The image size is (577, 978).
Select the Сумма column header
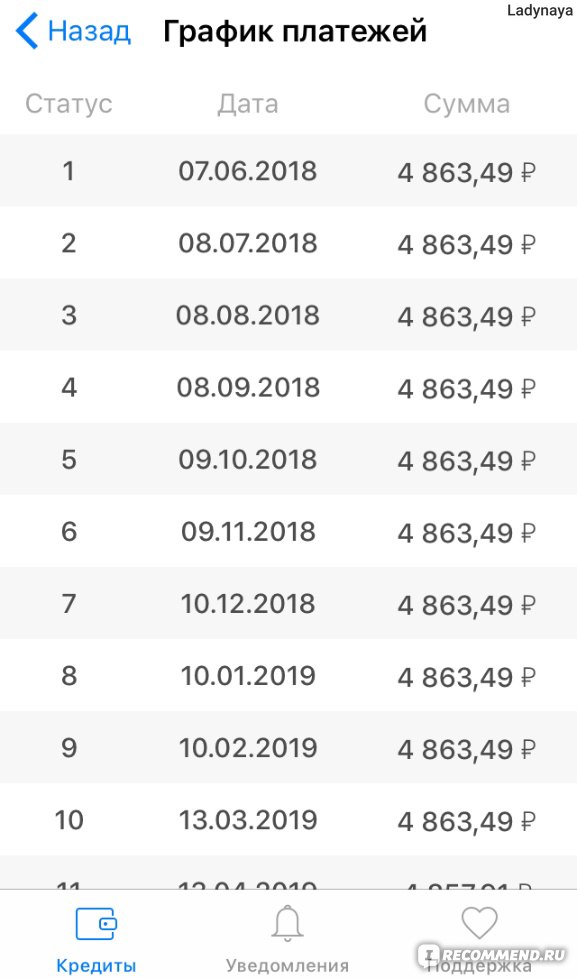click(x=467, y=104)
